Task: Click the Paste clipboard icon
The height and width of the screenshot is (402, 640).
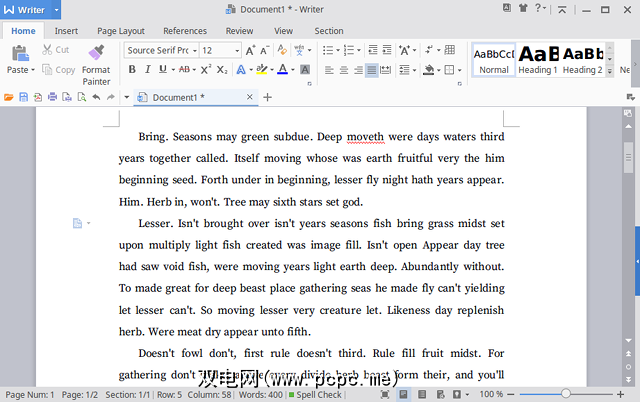Action: click(x=18, y=54)
